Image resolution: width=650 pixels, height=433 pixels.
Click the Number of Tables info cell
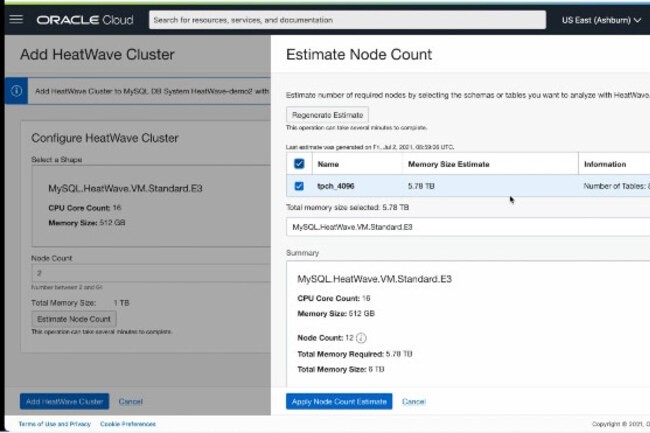[616, 186]
